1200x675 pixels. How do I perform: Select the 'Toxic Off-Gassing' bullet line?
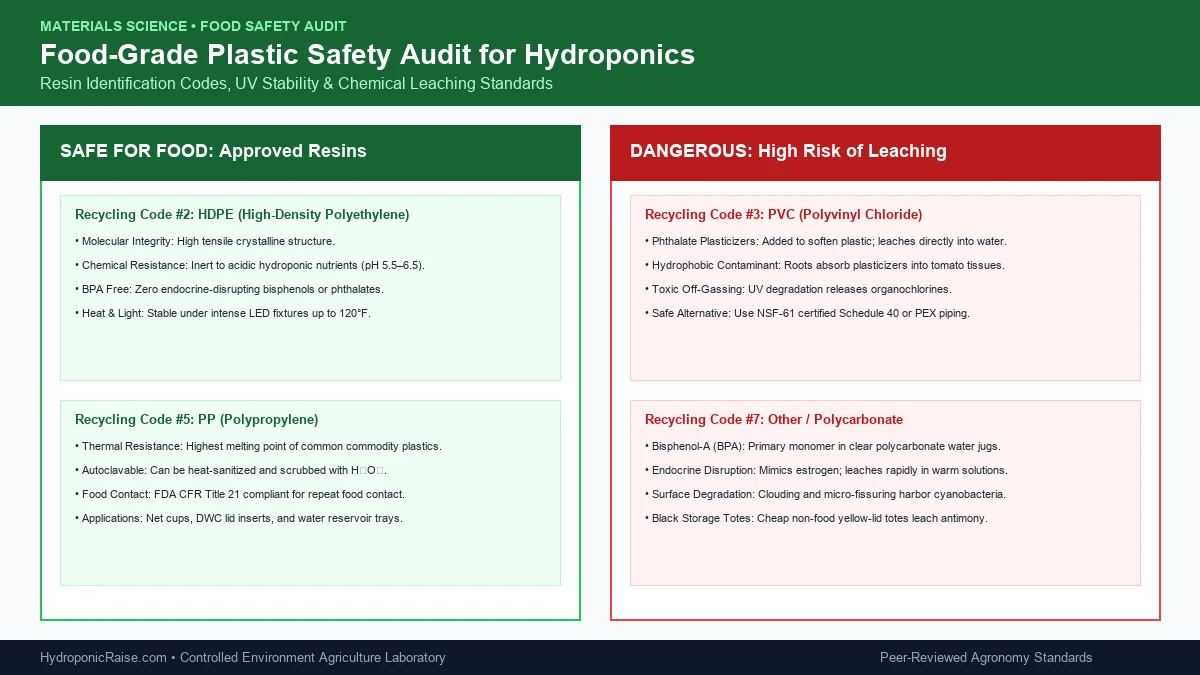point(799,289)
